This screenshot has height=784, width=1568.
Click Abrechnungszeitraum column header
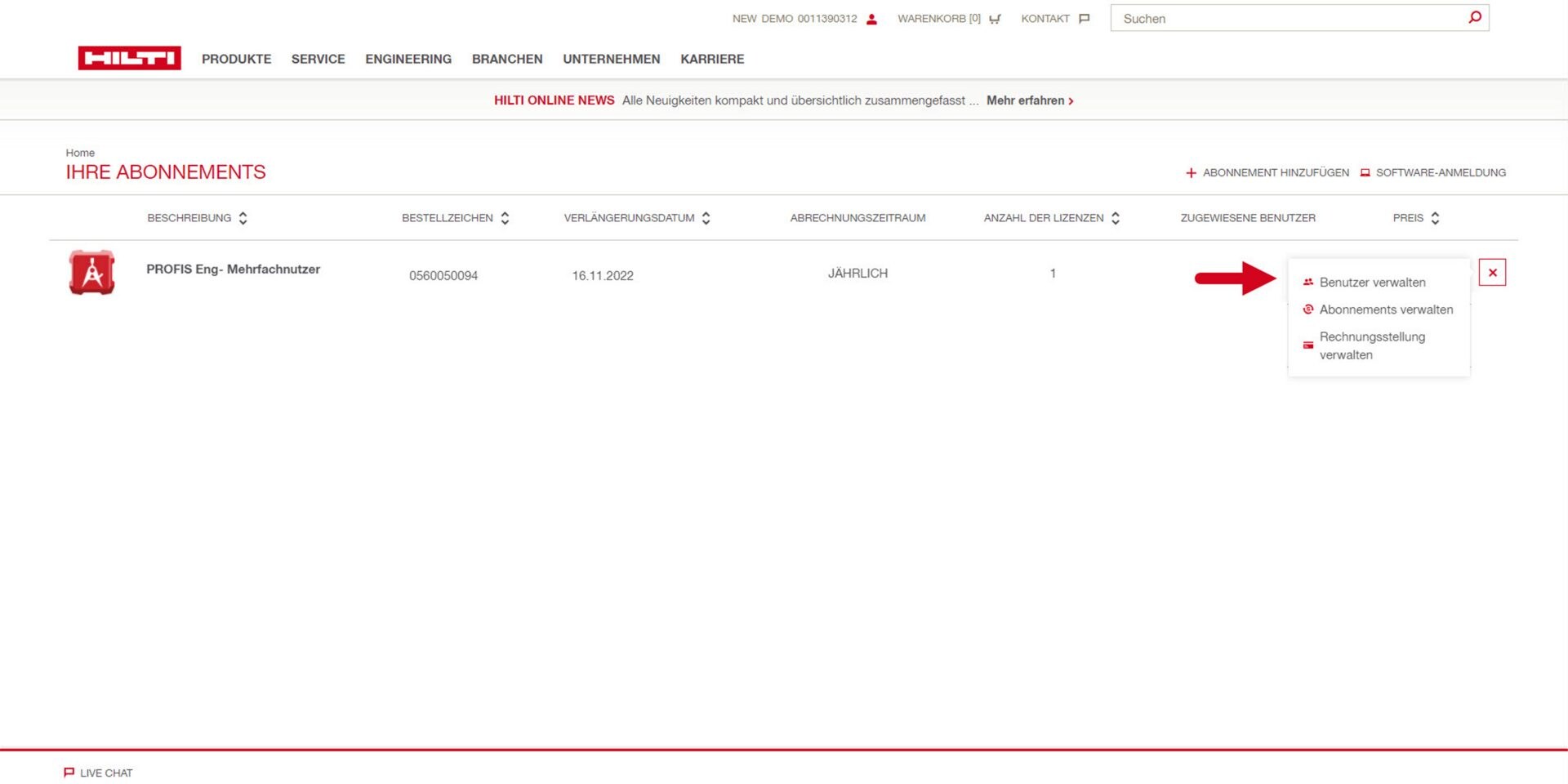pos(857,218)
